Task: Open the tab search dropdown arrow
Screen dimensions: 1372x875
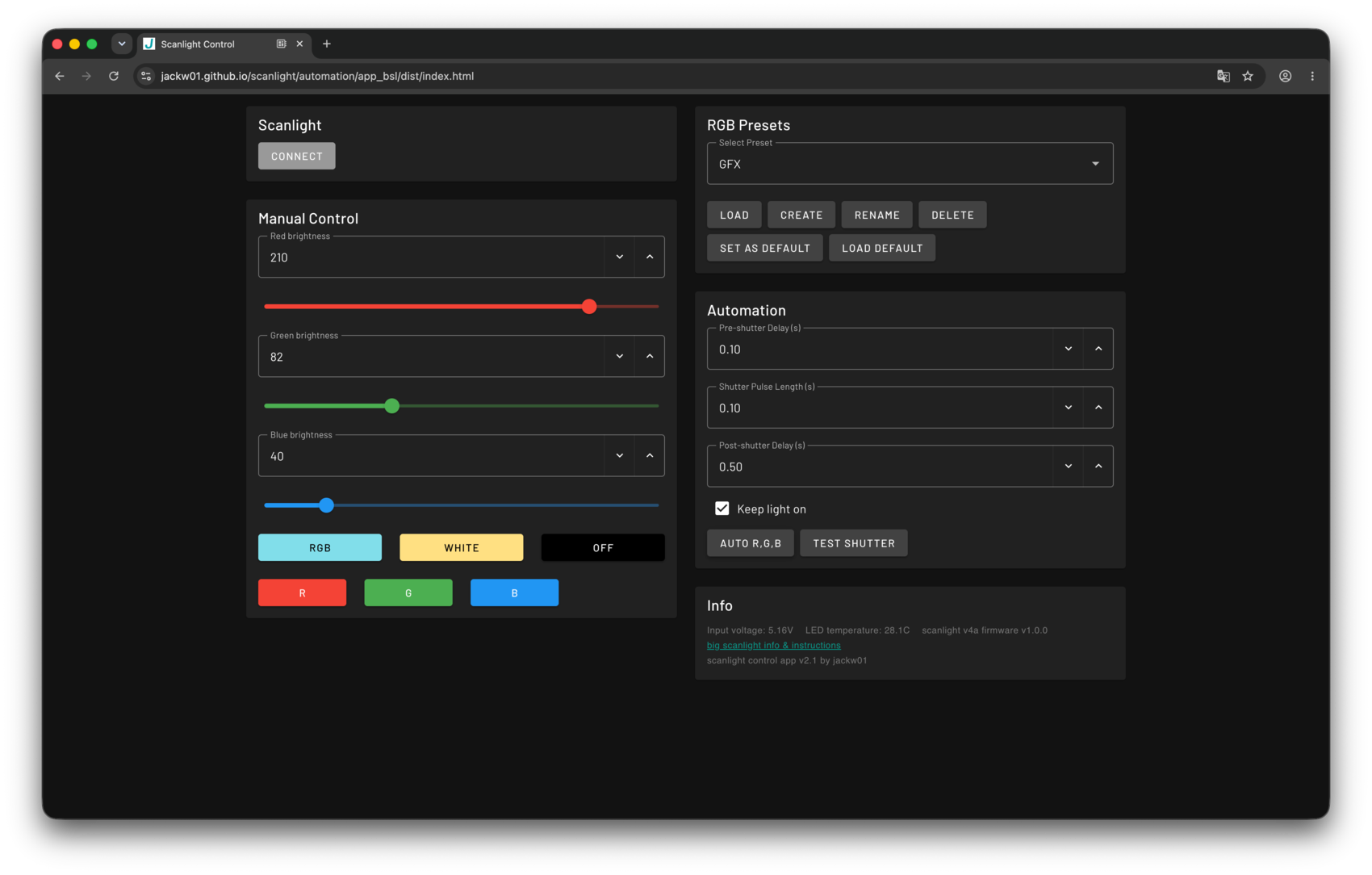Action: (x=122, y=44)
